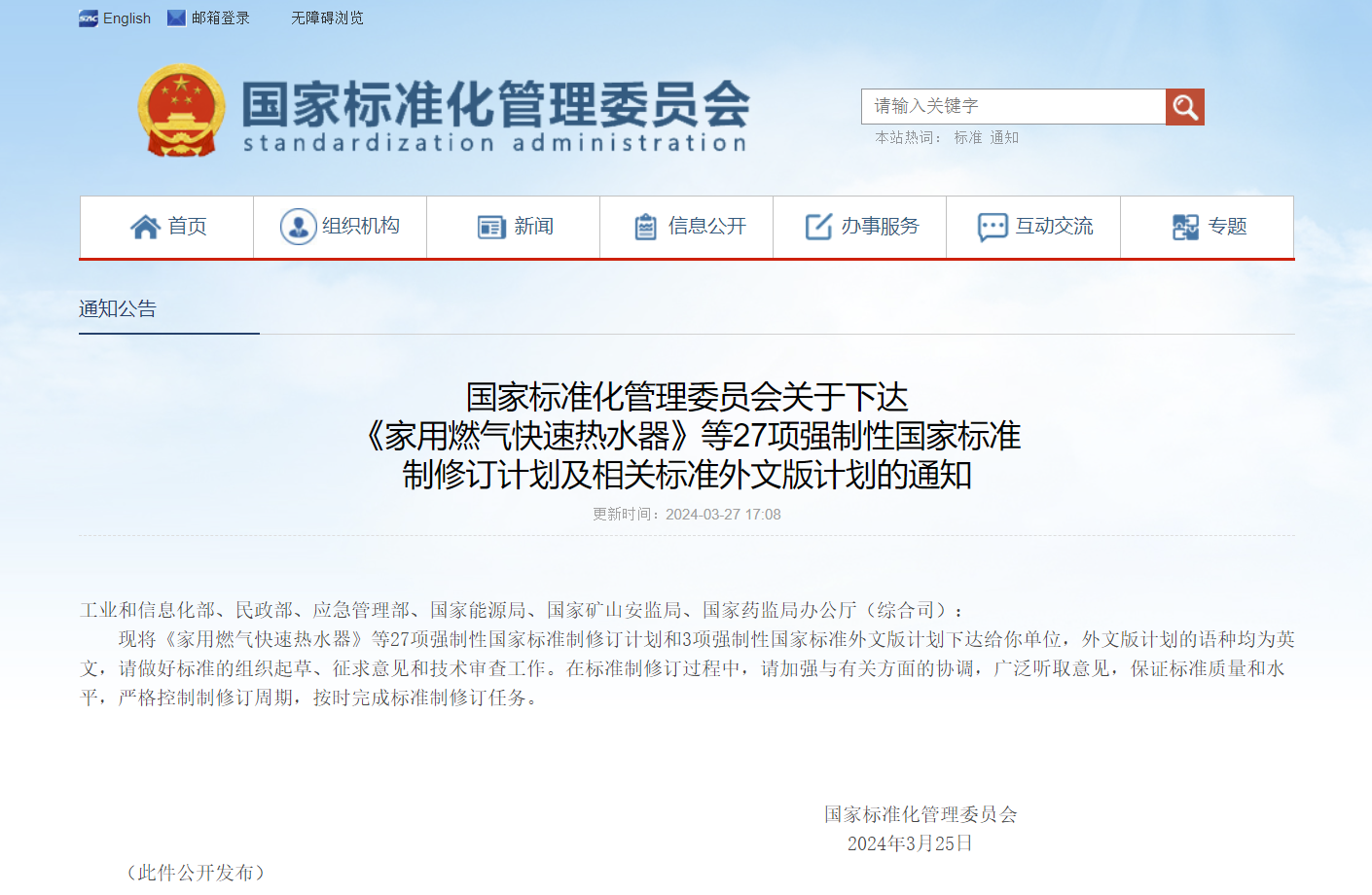Click the chat bubble icon for 互动交流

[x=993, y=228]
